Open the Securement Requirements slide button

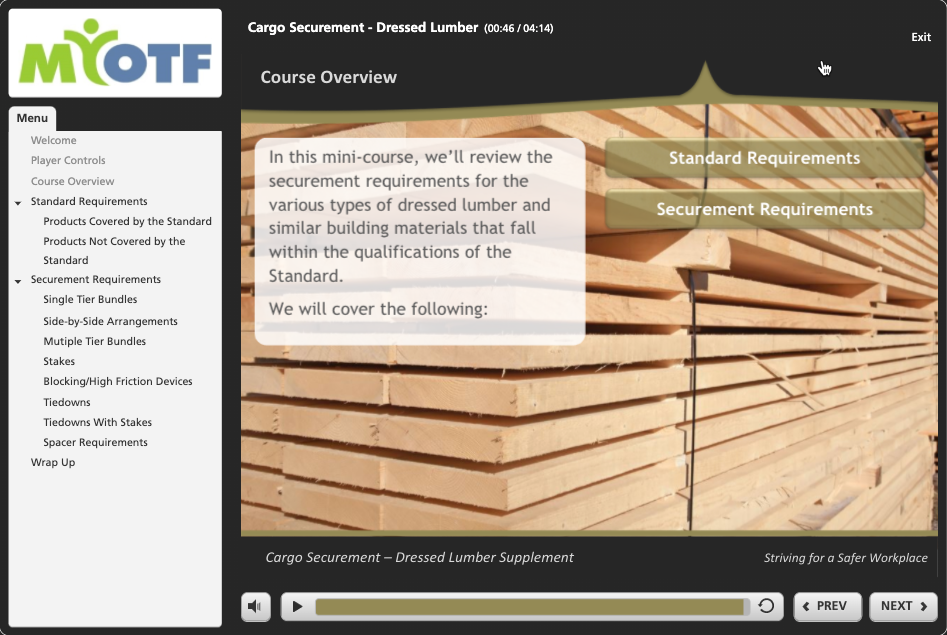pyautogui.click(x=764, y=209)
